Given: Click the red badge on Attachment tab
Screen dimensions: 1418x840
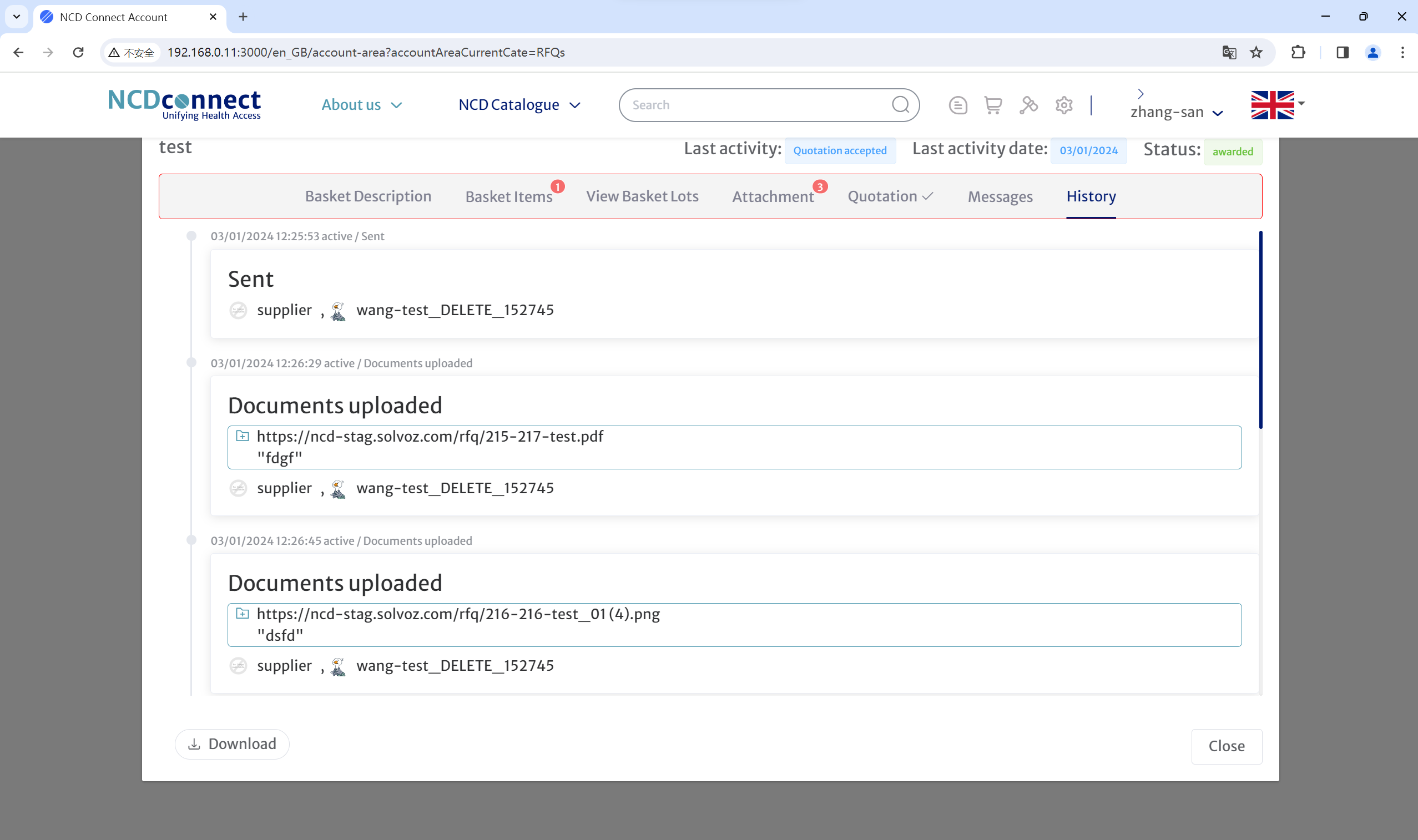Looking at the screenshot, I should [820, 187].
